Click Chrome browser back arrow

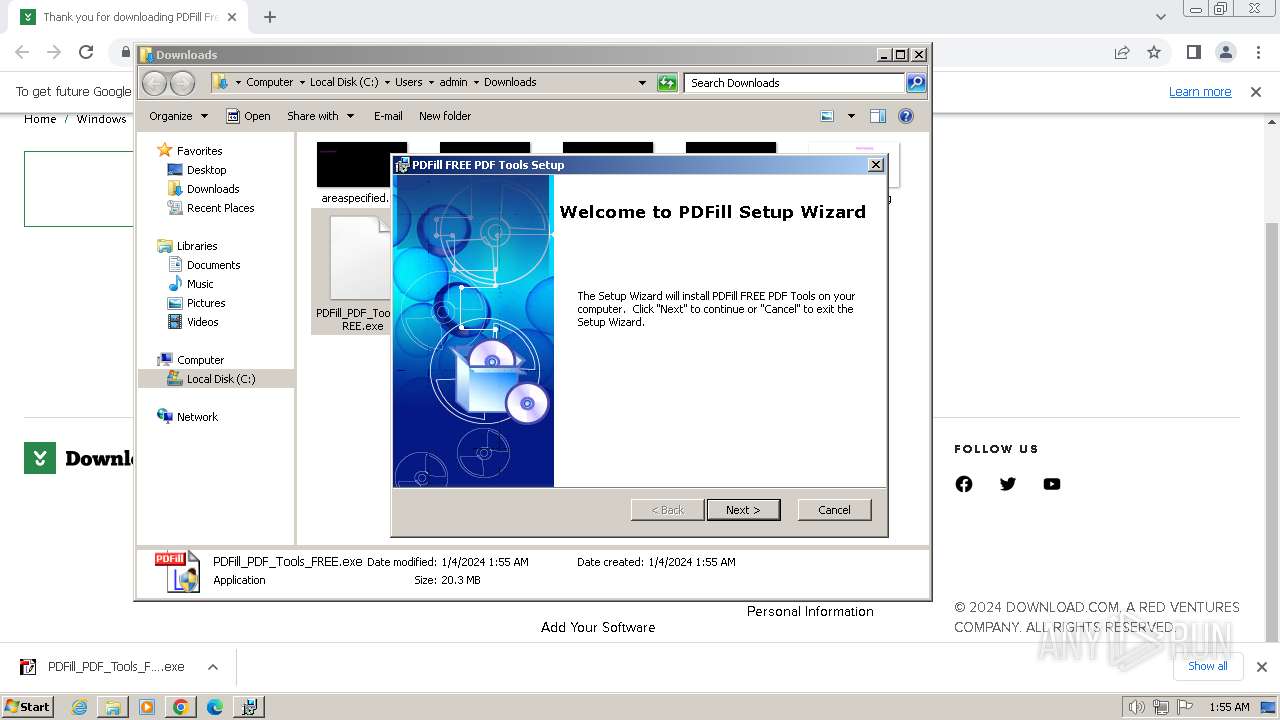[x=22, y=52]
